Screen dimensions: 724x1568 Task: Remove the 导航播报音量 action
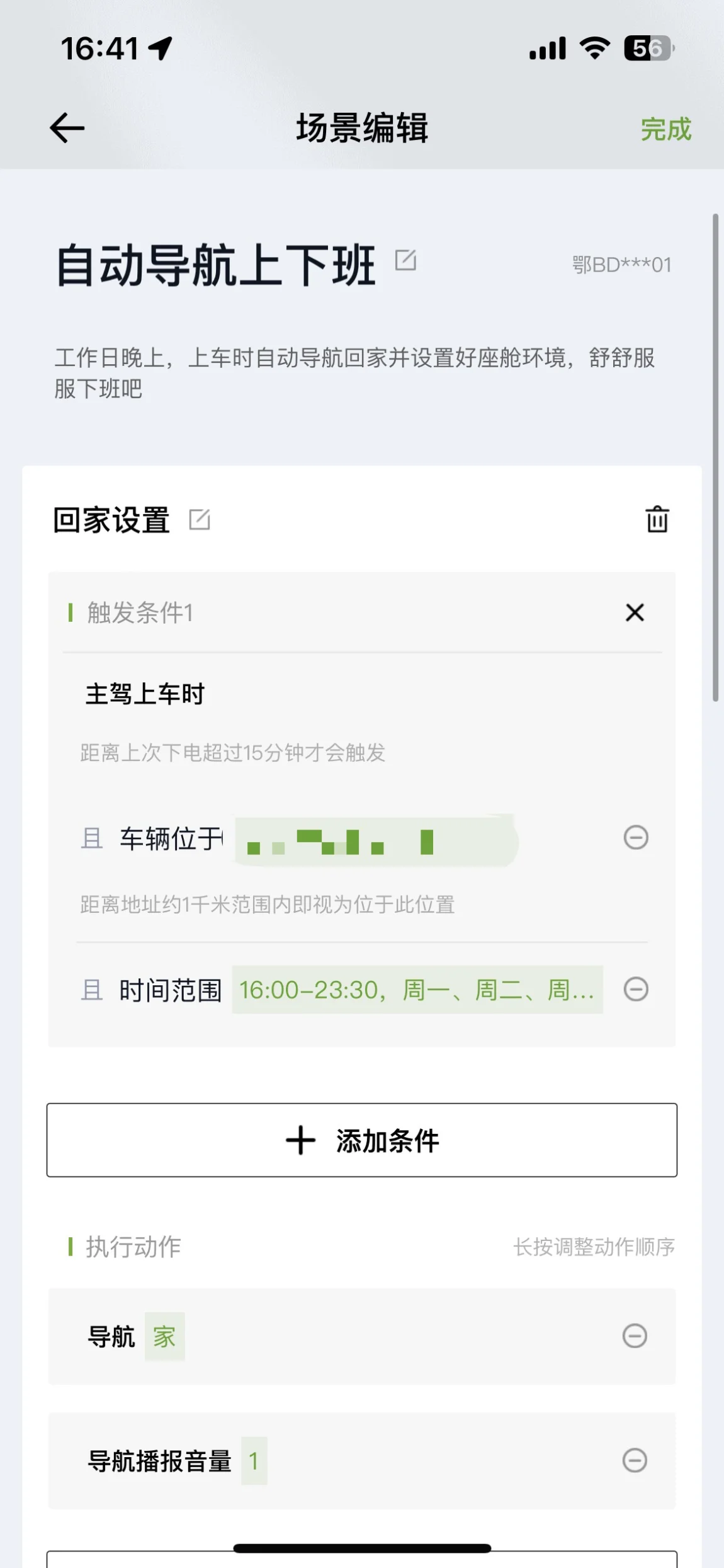tap(635, 1460)
